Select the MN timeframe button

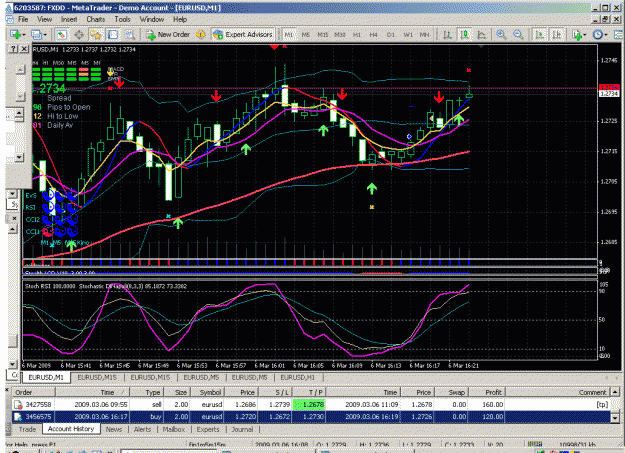pyautogui.click(x=425, y=35)
